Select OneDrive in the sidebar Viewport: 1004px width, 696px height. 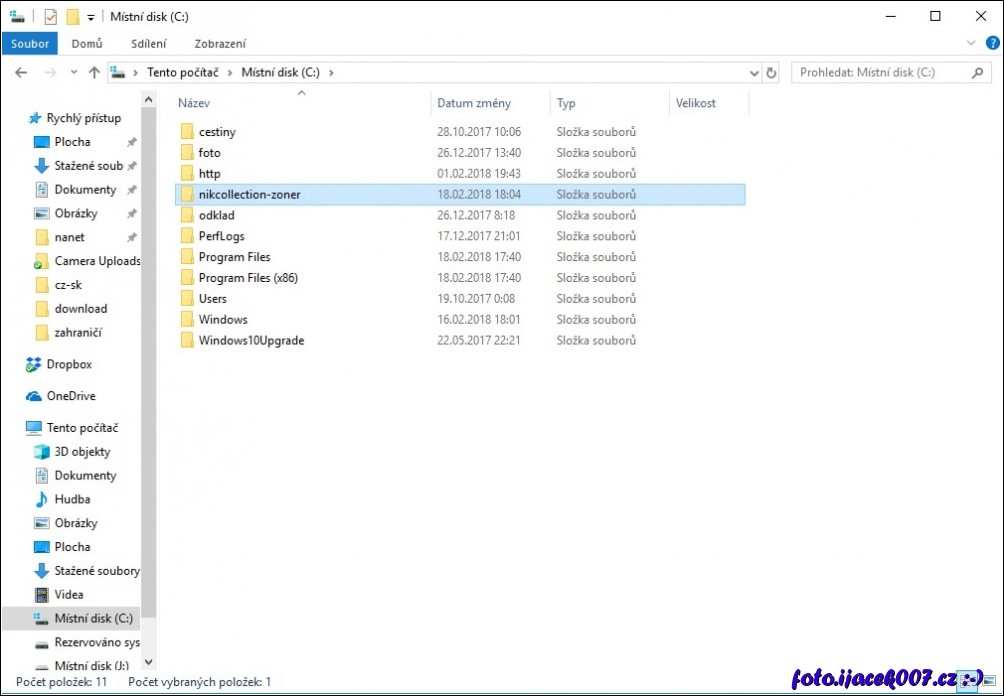(71, 396)
